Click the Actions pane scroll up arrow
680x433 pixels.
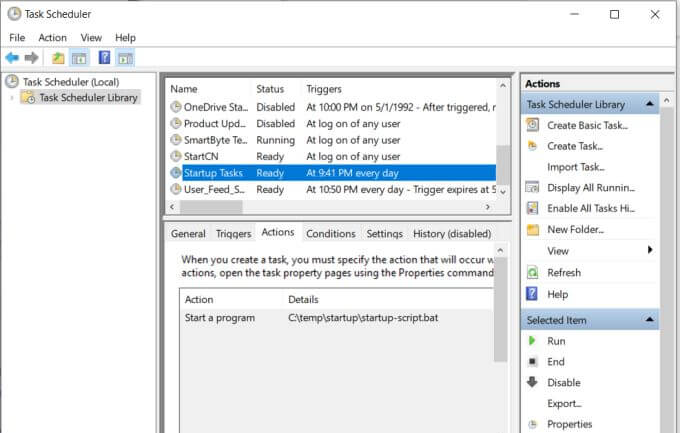[667, 101]
